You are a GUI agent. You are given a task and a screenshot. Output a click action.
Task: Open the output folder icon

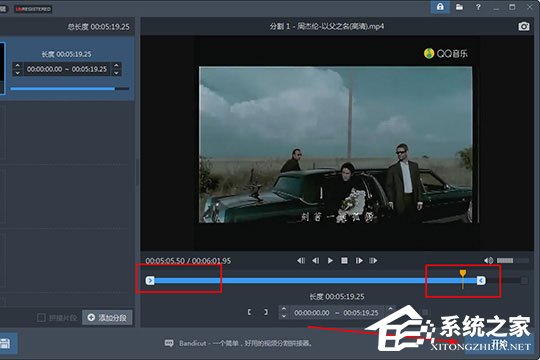[459, 7]
